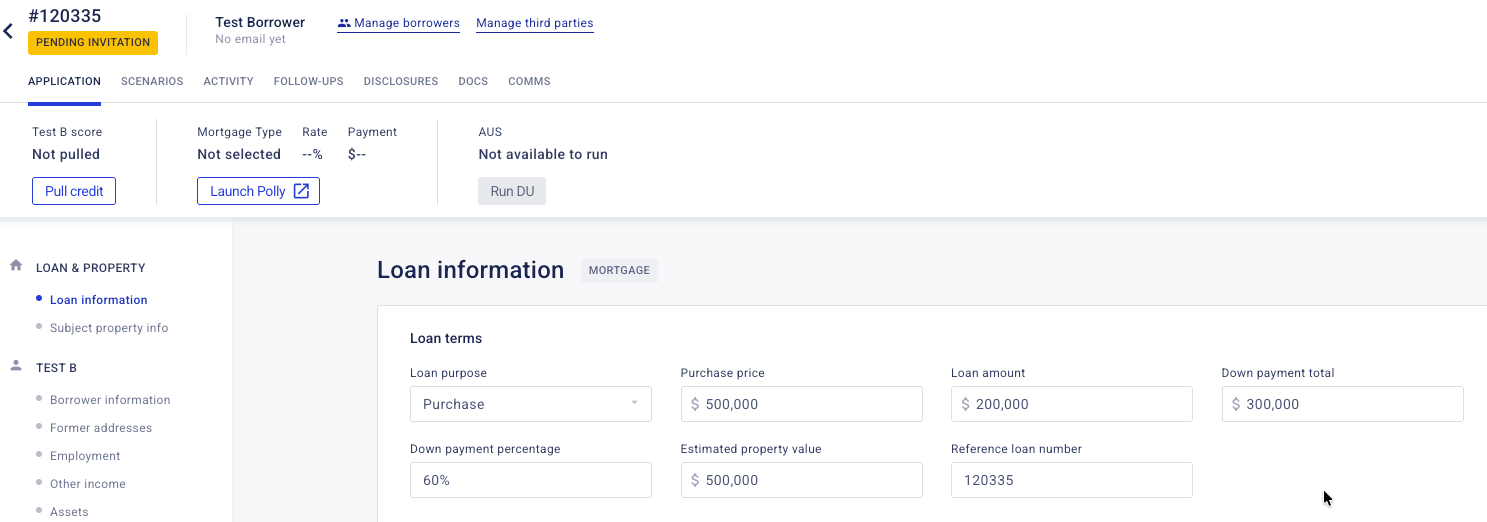Click the Loan amount input field
The width and height of the screenshot is (1487, 522).
pyautogui.click(x=1072, y=404)
